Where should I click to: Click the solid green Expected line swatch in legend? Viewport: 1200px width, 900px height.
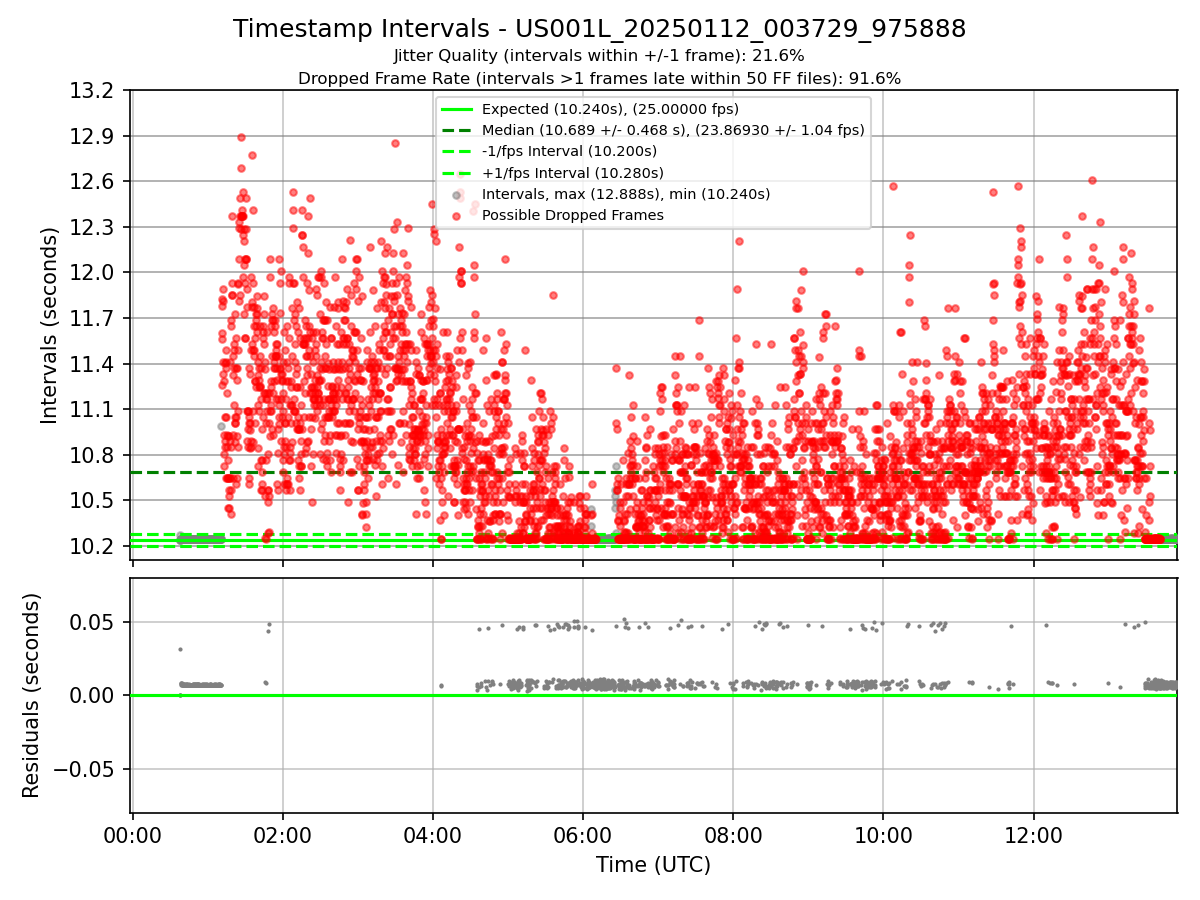coord(457,109)
